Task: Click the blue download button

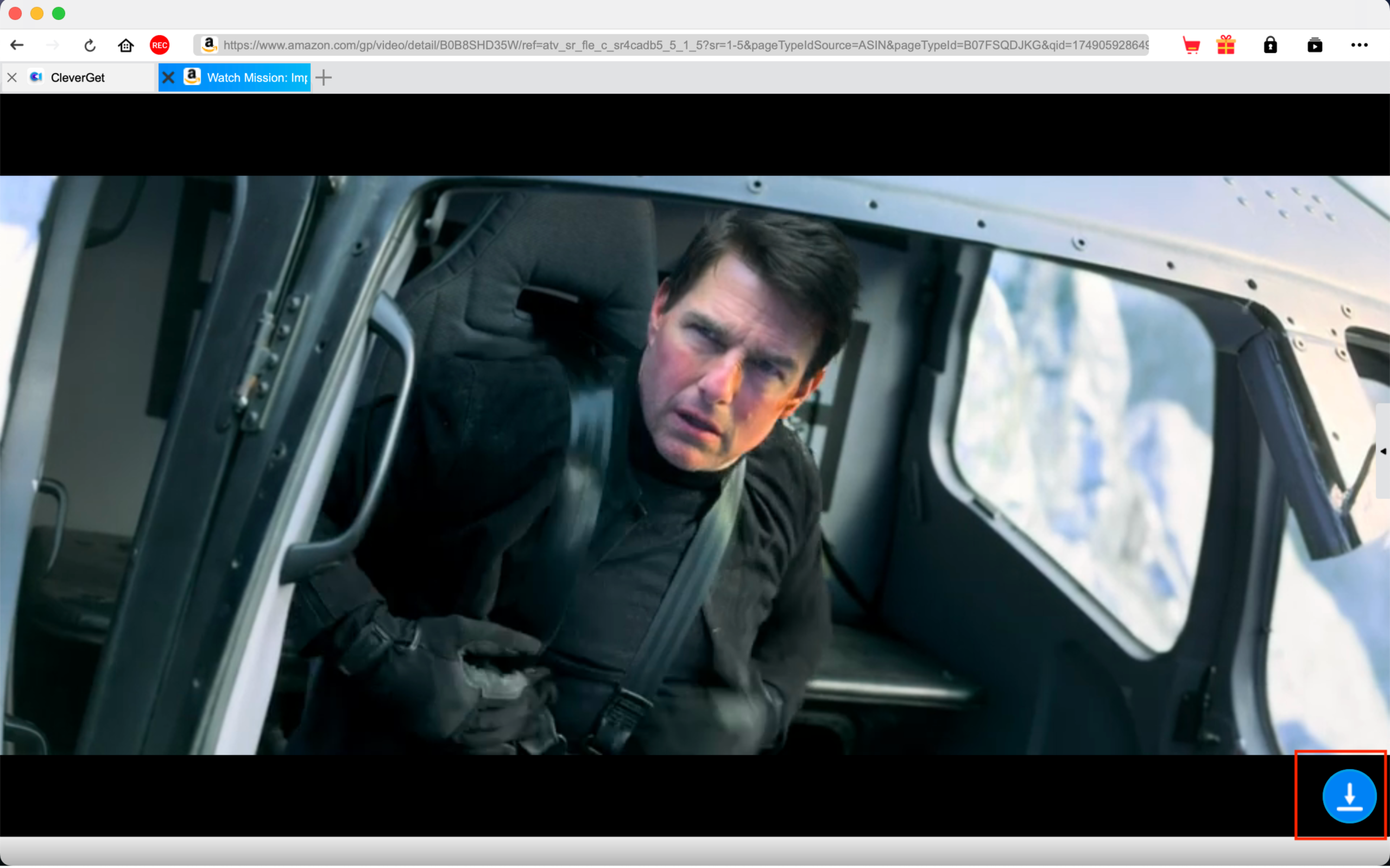Action: click(x=1349, y=796)
